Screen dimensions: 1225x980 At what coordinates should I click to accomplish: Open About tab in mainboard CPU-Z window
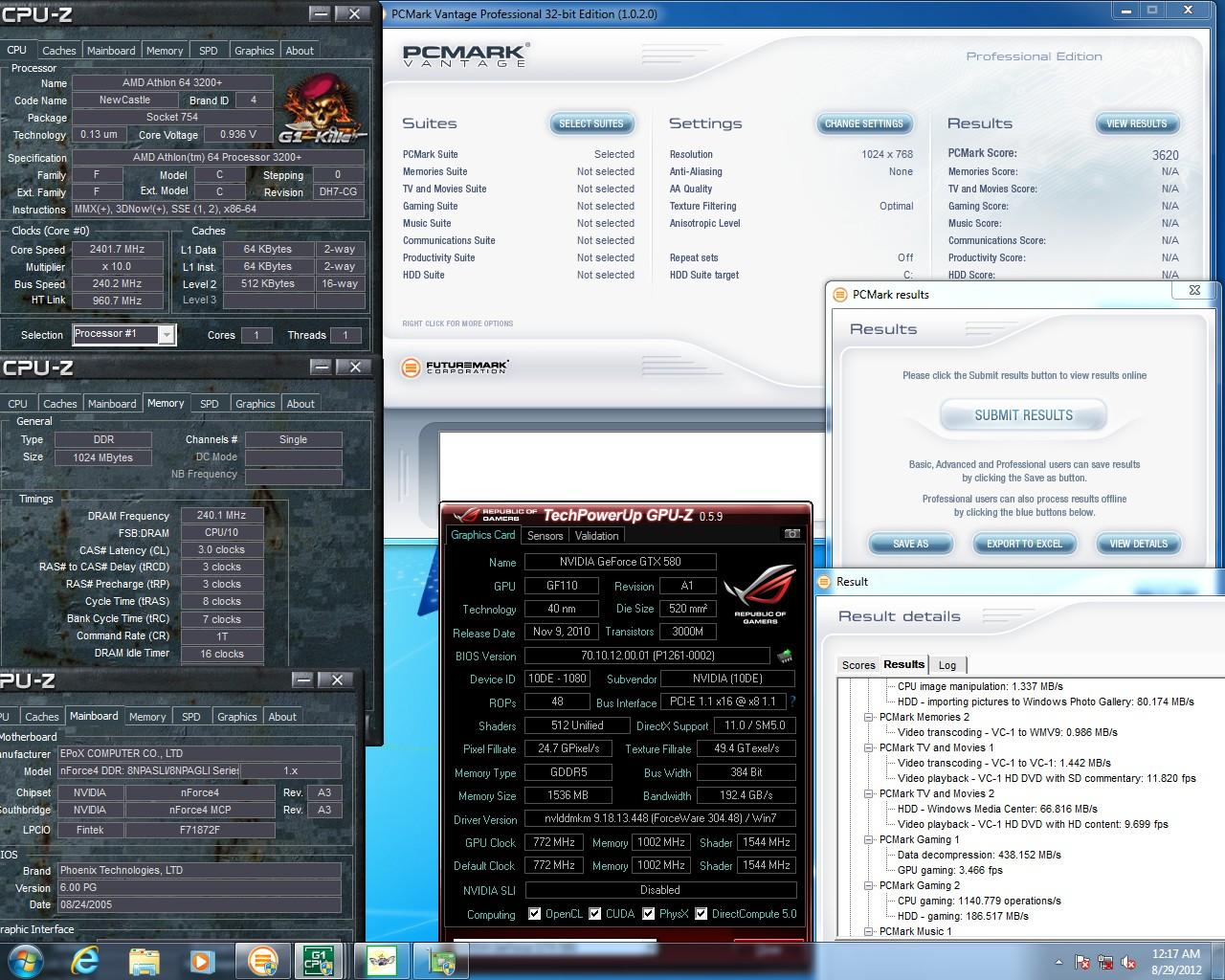(282, 717)
